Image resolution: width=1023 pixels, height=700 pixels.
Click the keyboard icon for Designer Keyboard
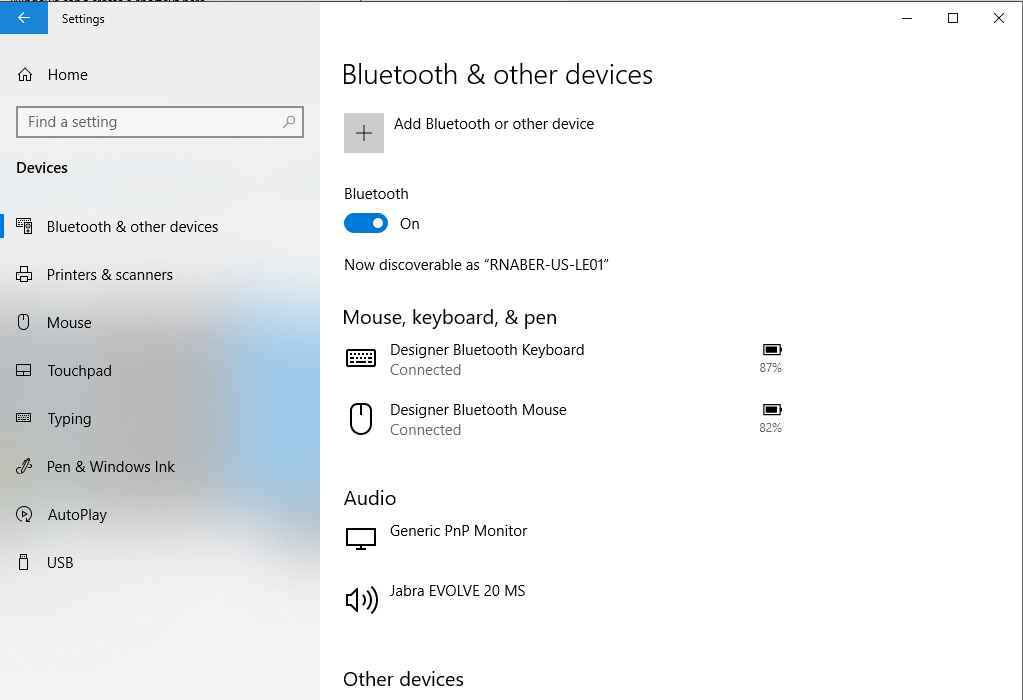click(x=361, y=358)
